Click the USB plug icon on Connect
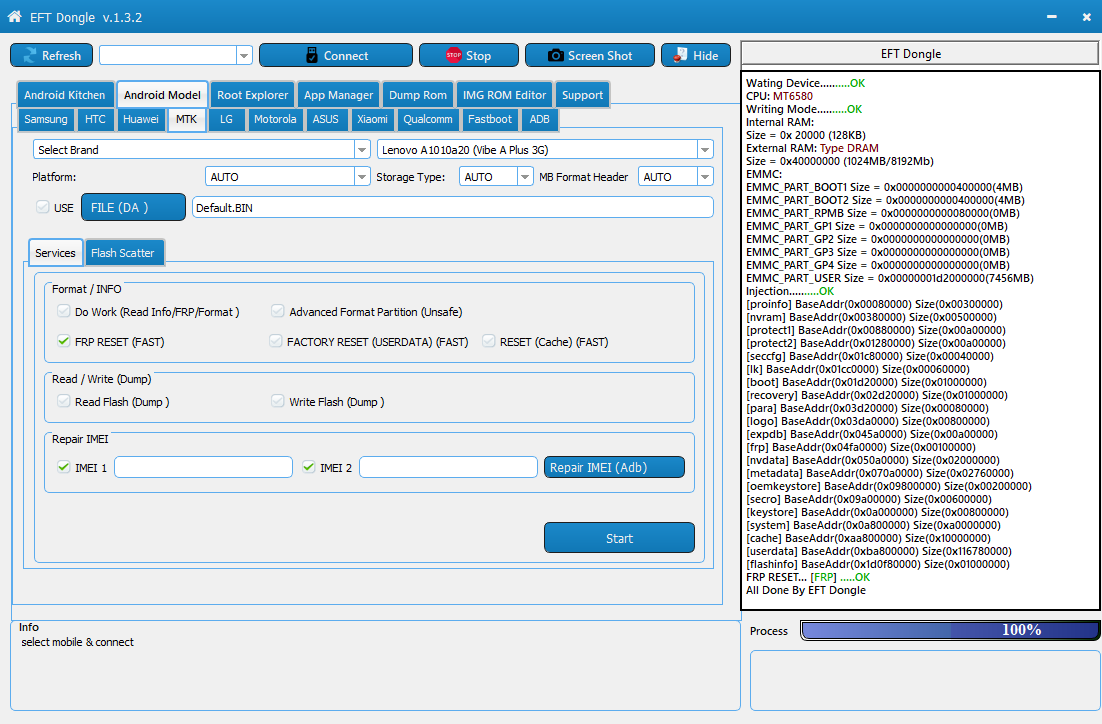Screen dimensions: 1102x724 point(312,56)
